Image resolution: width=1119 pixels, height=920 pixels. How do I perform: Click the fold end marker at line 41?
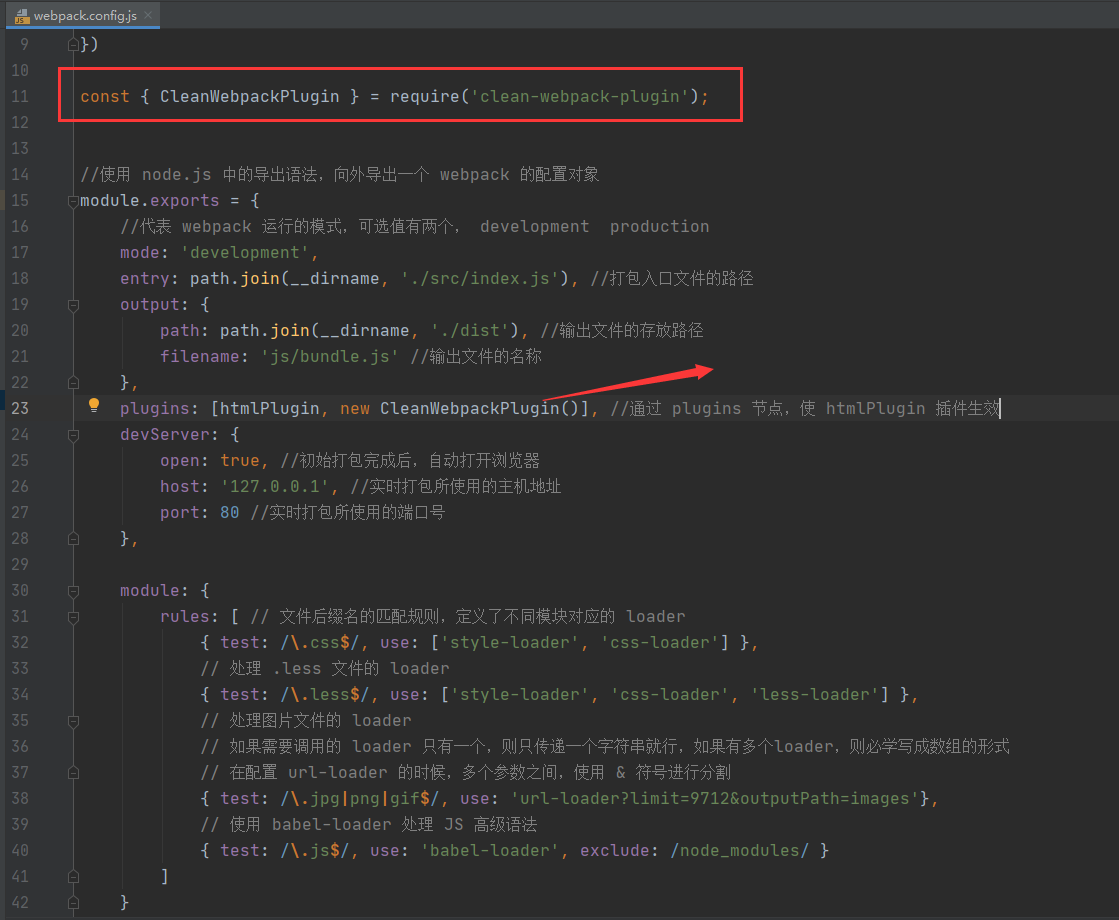(x=73, y=877)
